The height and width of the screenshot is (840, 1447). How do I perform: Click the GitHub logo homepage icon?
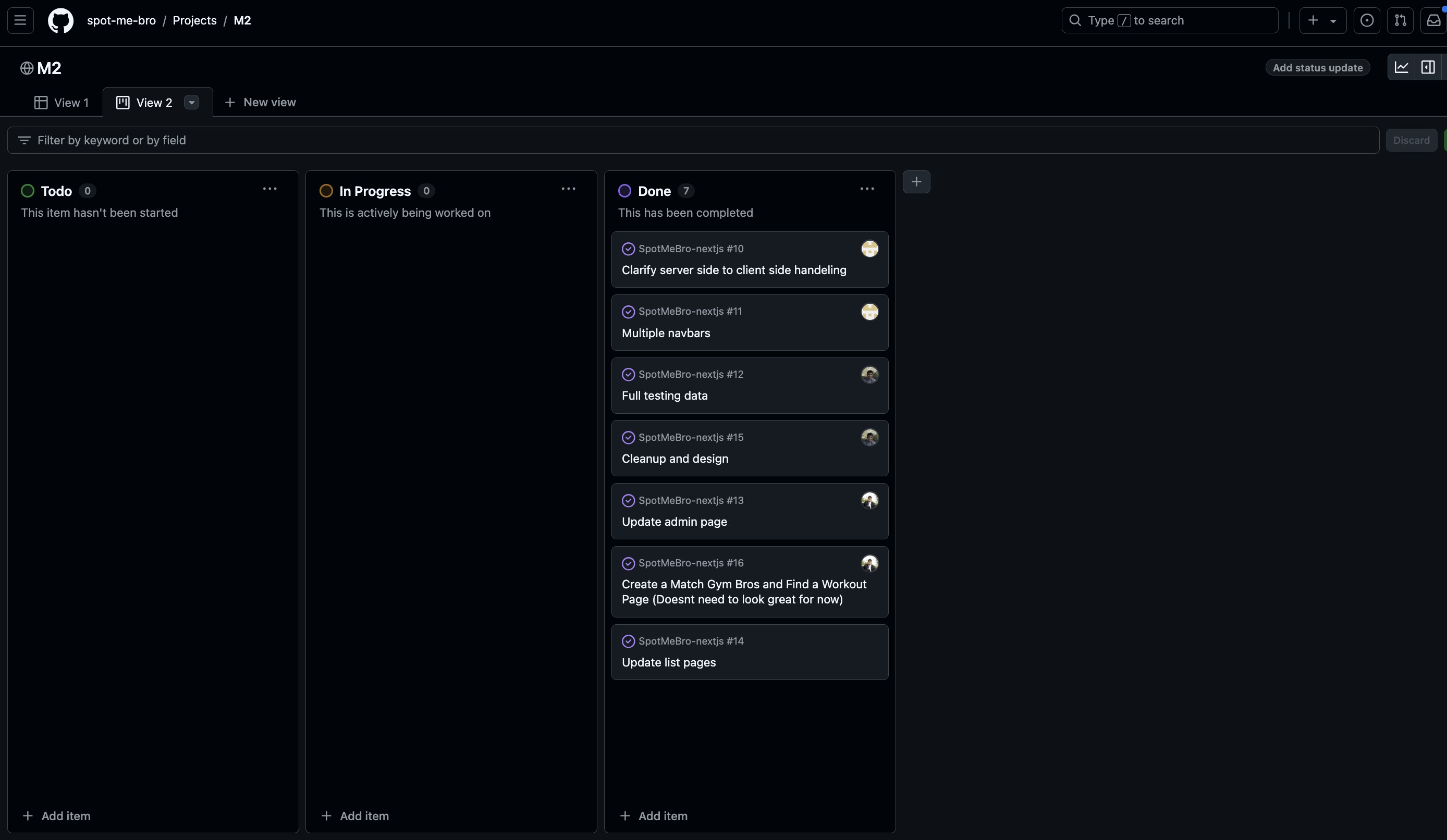[60, 21]
